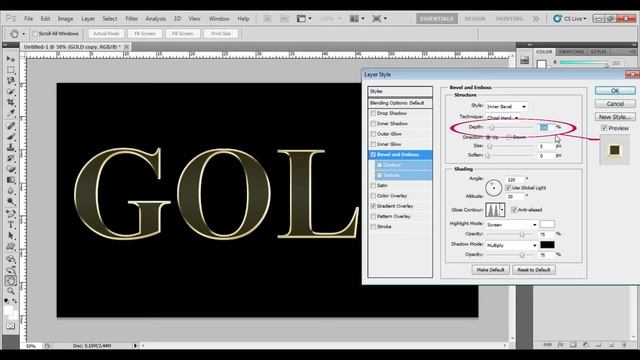Select the Eraser tool
This screenshot has width=640, height=360.
tap(11, 169)
